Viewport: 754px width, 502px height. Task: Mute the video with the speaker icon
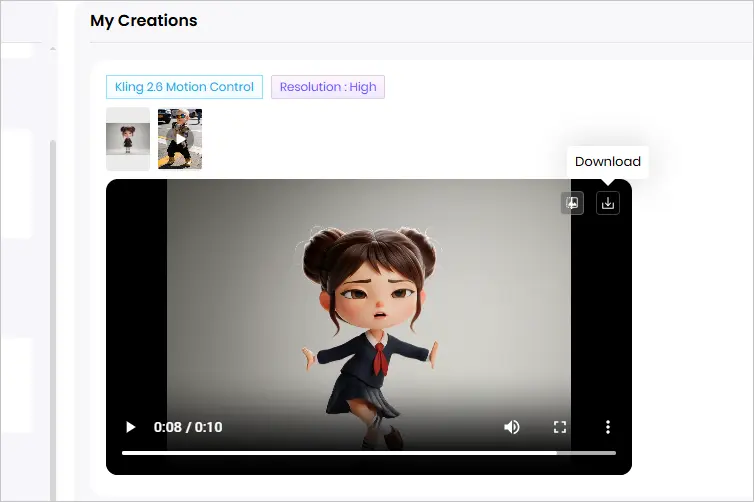tap(512, 427)
